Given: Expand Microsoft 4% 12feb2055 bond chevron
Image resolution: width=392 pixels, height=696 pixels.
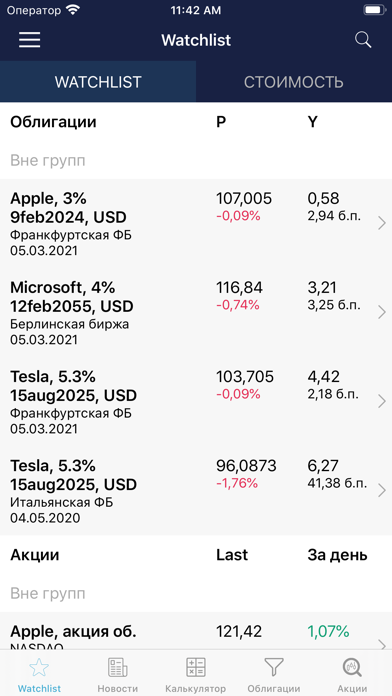Looking at the screenshot, I should [x=382, y=312].
